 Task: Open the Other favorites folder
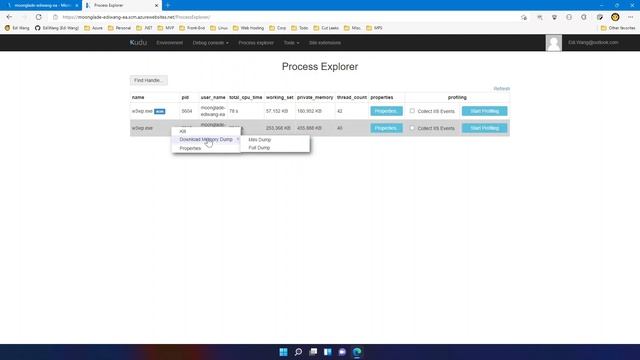tap(618, 28)
